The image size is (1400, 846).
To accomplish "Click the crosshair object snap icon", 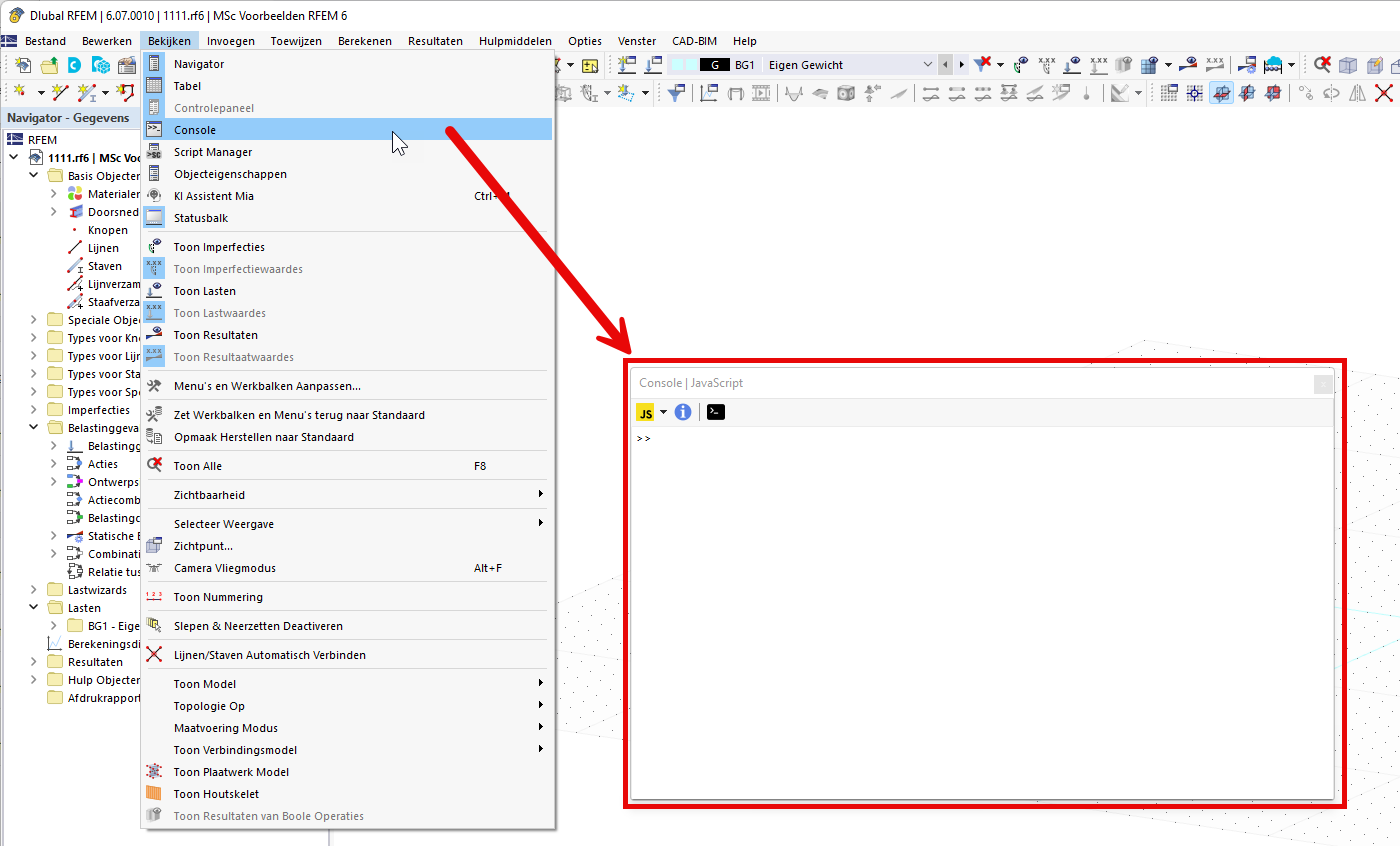I will (x=1195, y=93).
